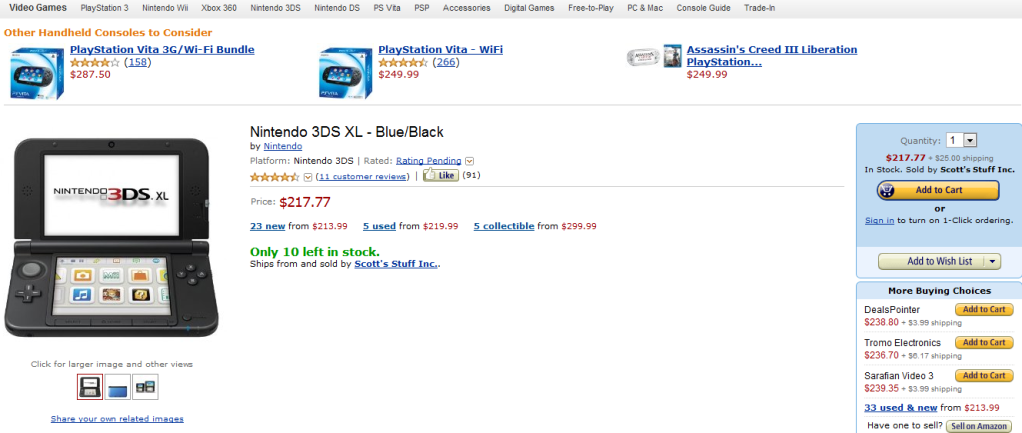
Task: Open the third product image thumbnail
Action: pyautogui.click(x=145, y=386)
